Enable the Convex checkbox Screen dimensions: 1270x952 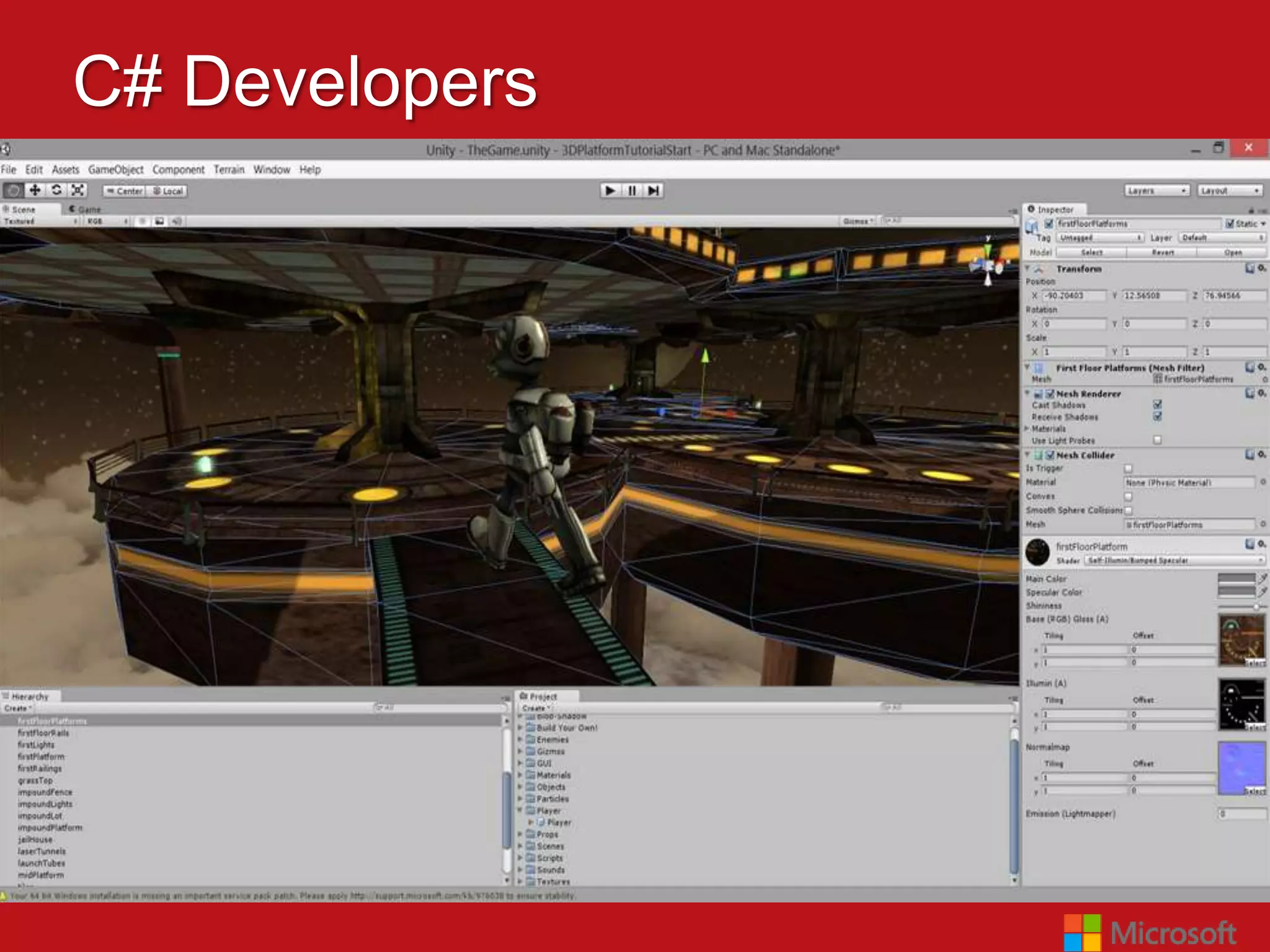1129,496
